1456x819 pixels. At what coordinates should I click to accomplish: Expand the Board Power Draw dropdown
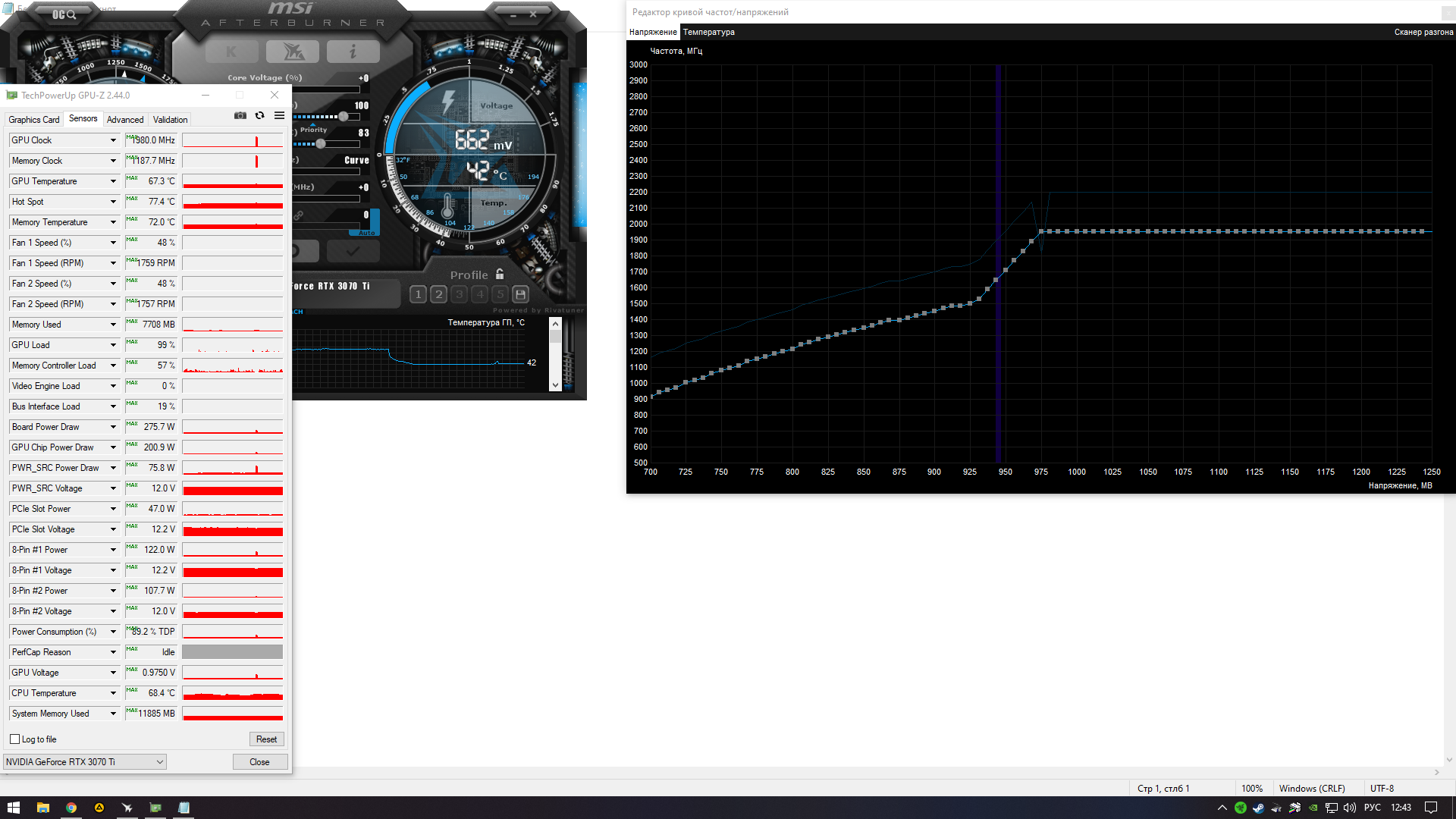(113, 427)
